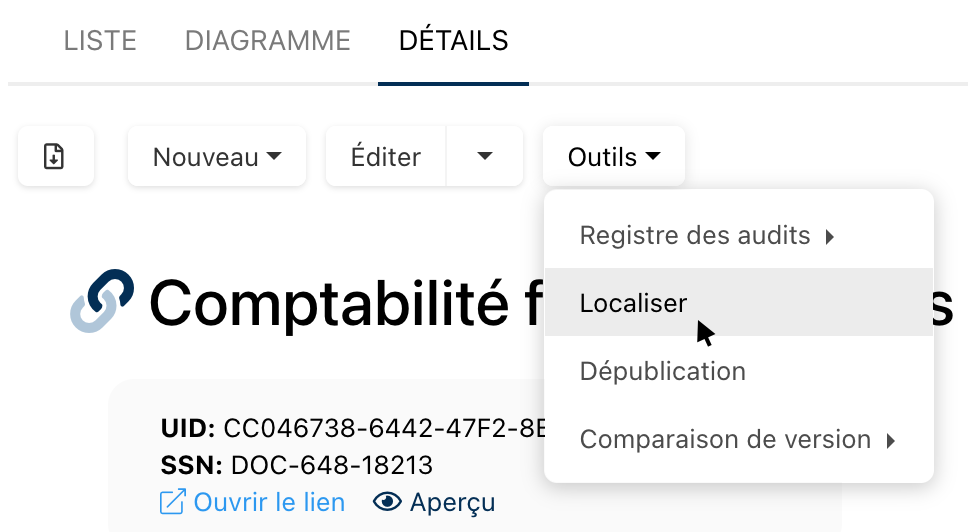
Task: Open the Ouvrir le lien link
Action: (x=269, y=501)
